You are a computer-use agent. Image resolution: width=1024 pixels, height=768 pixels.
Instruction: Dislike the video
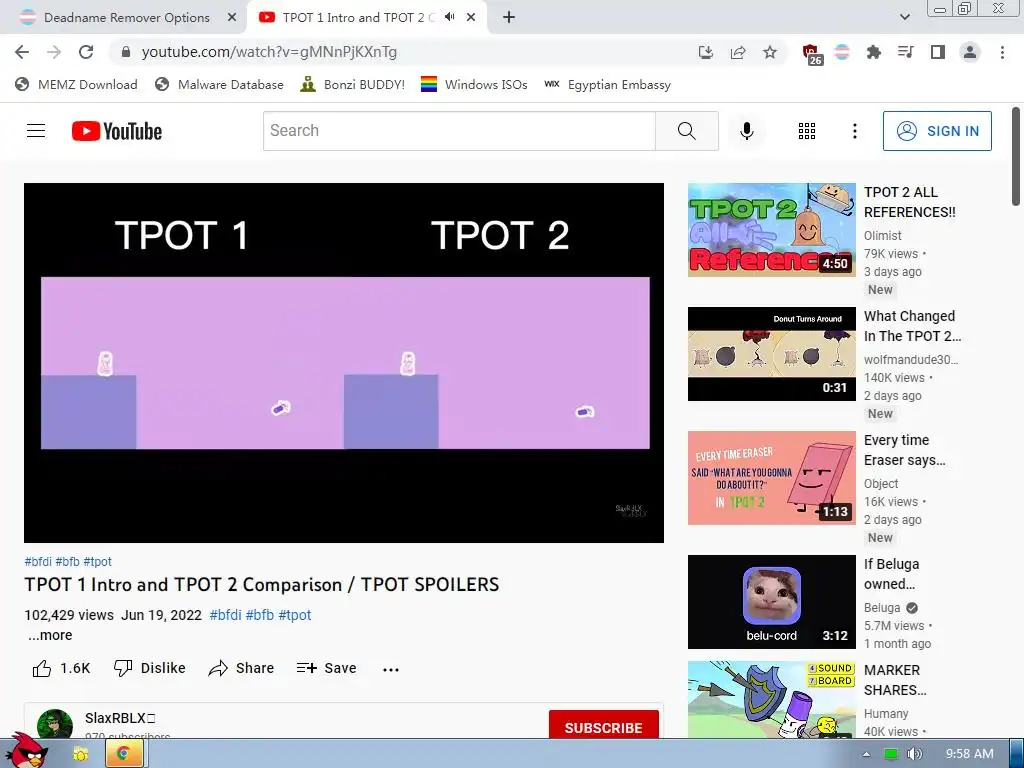[x=150, y=668]
